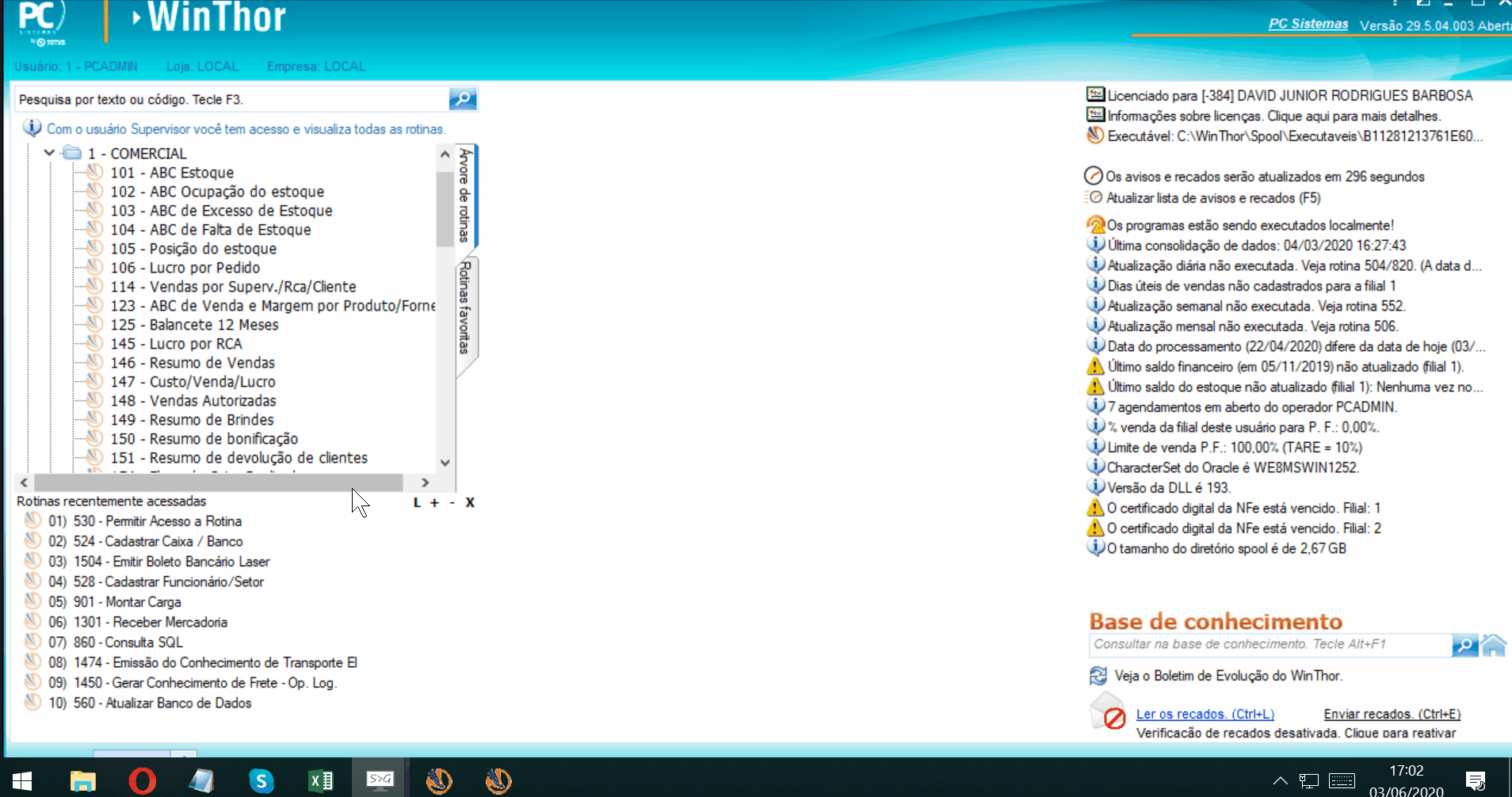Switch to Árvore de rotinas tab

click(467, 195)
